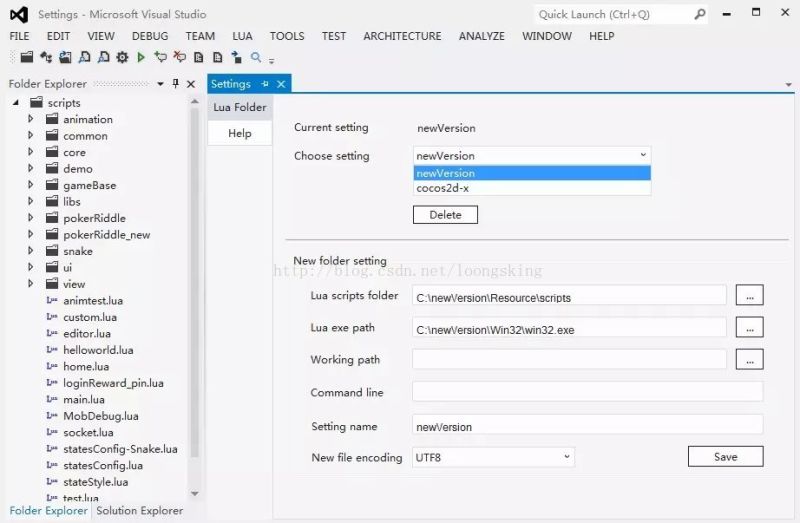
Task: Select the helloworld.lua file
Action: coord(98,350)
